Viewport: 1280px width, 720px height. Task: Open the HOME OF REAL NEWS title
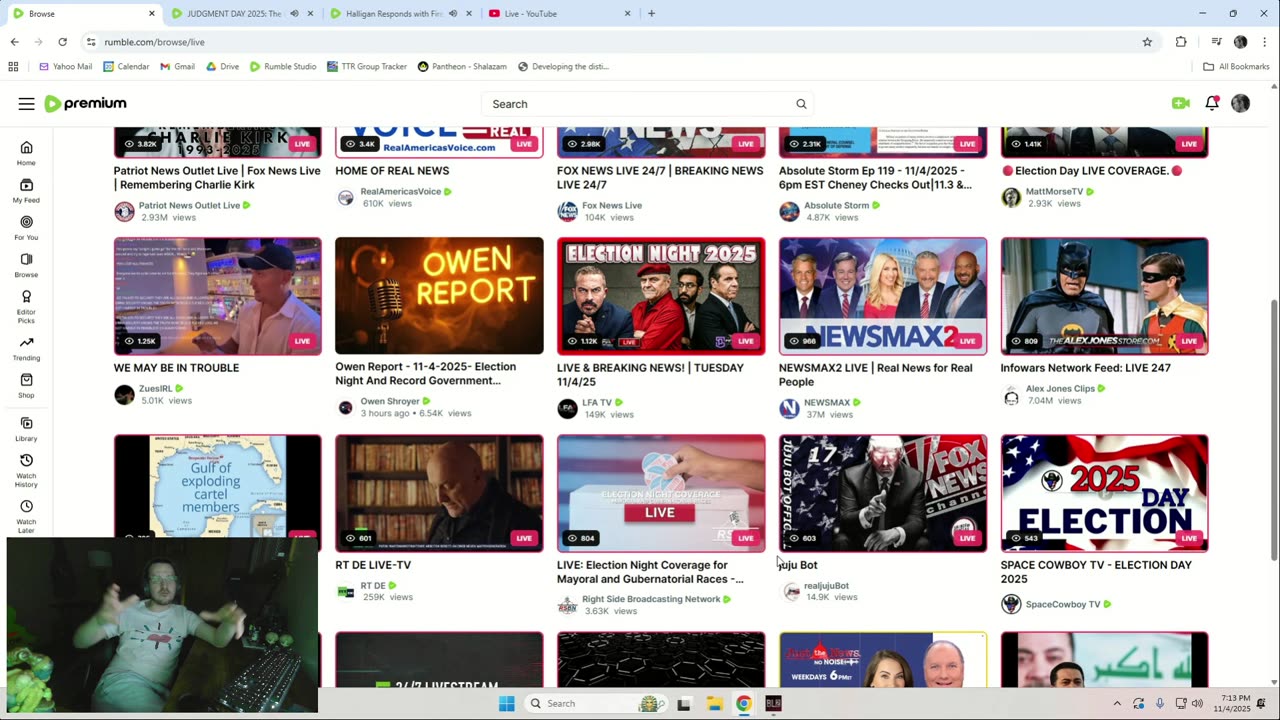point(392,171)
